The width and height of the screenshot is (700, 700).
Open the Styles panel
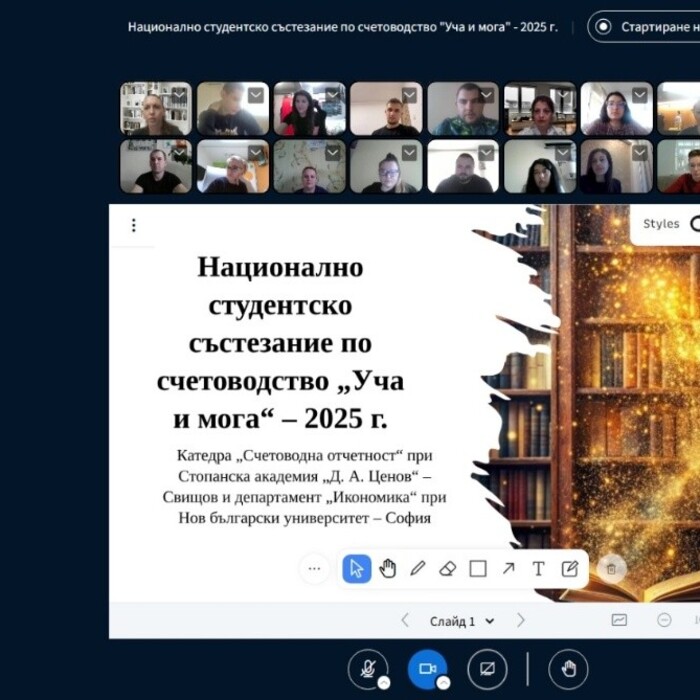pos(662,224)
